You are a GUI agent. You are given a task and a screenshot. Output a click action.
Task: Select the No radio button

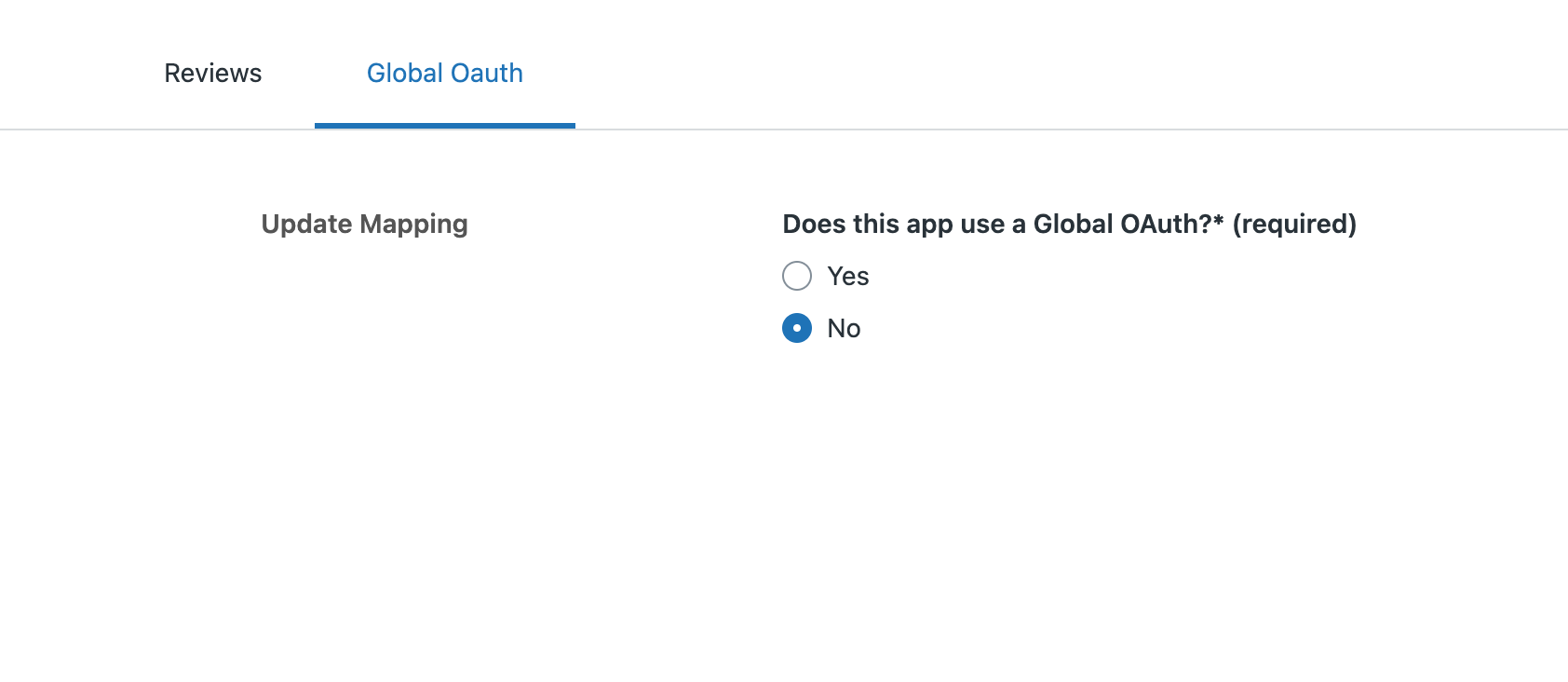797,328
